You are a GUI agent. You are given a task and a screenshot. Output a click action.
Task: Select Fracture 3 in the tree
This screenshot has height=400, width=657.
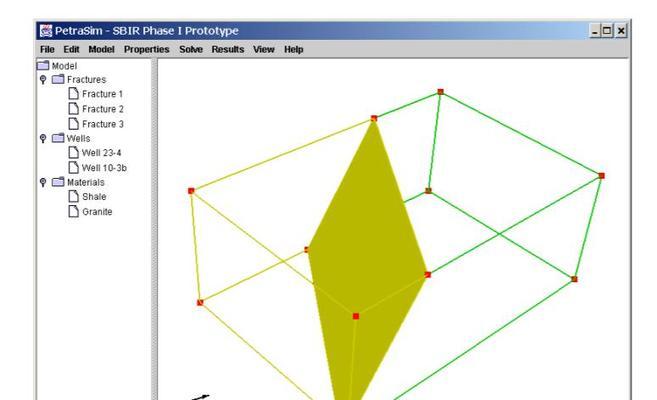coord(103,124)
